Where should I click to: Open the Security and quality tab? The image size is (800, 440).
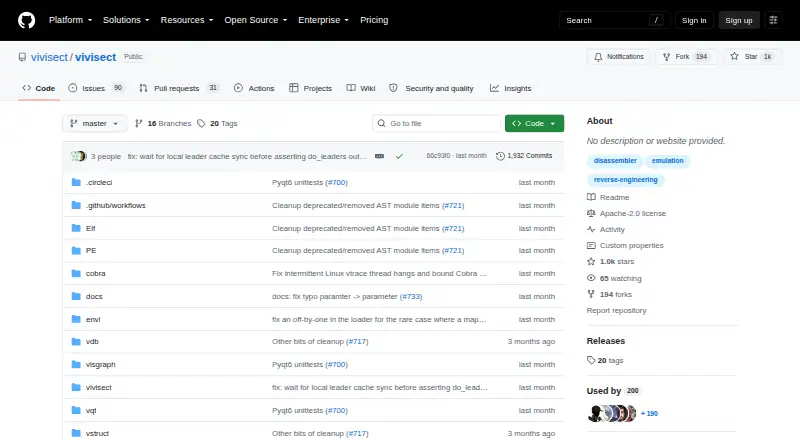[x=431, y=88]
